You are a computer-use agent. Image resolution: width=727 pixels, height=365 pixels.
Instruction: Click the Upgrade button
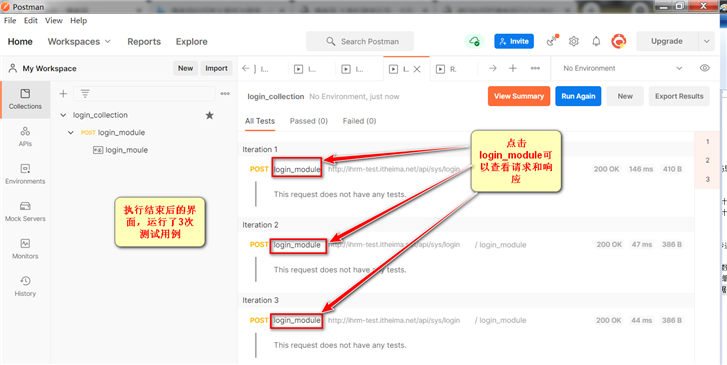click(x=667, y=41)
